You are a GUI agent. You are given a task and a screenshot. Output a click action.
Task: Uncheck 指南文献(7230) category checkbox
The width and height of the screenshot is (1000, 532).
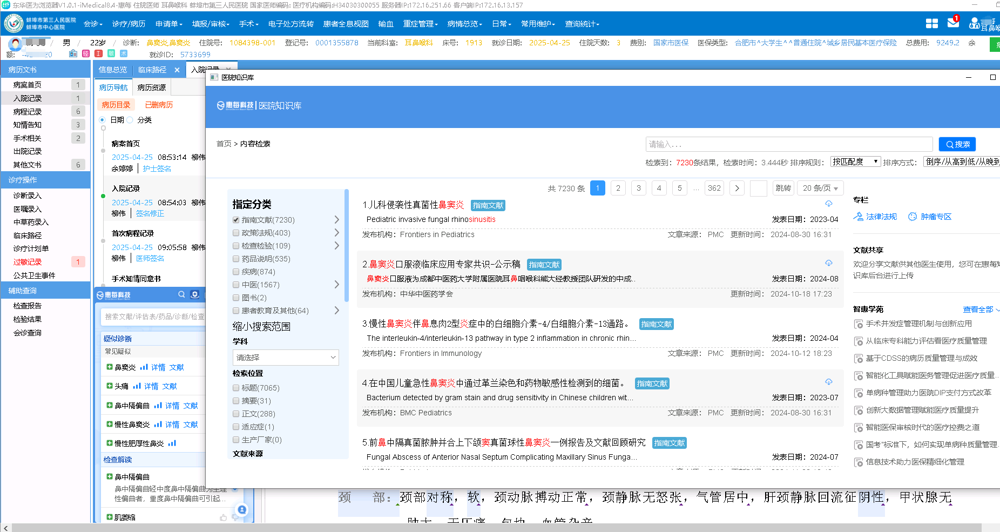[236, 220]
